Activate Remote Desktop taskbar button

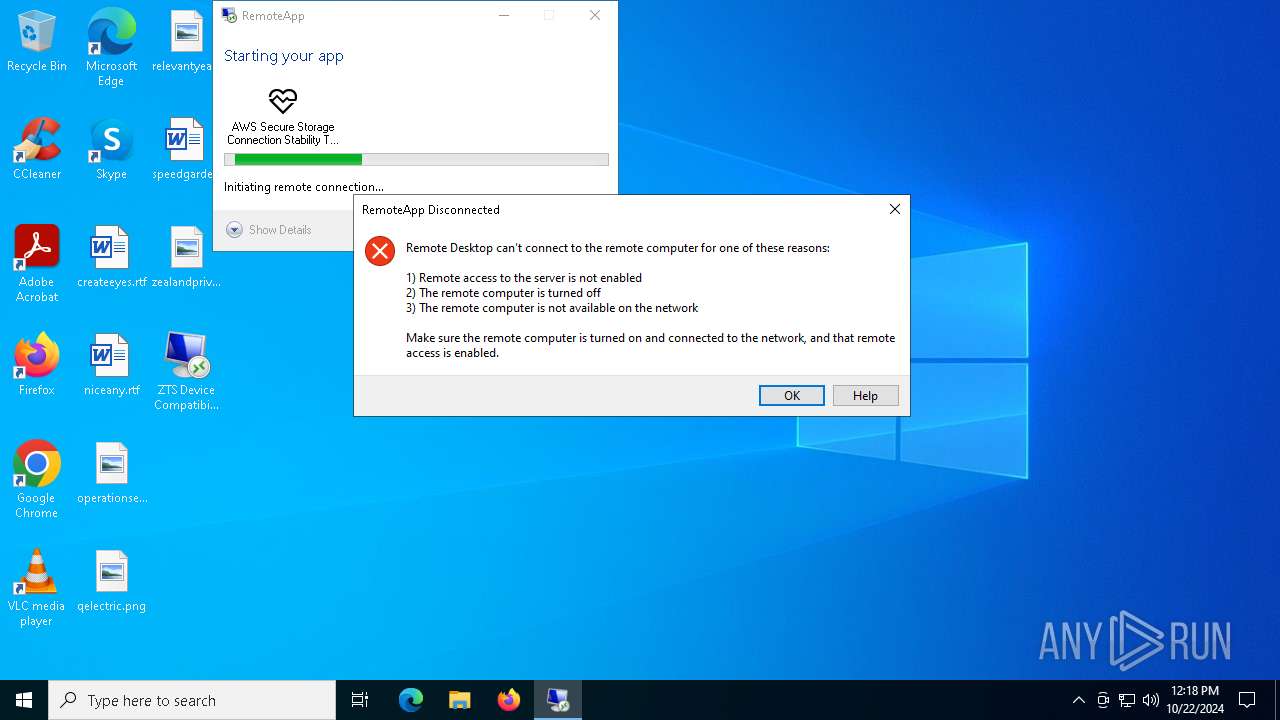(557, 700)
